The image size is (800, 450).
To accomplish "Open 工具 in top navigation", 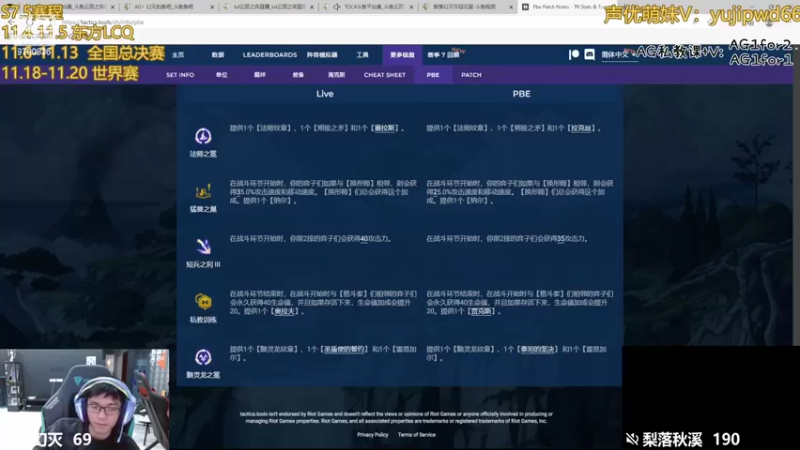I will click(362, 55).
